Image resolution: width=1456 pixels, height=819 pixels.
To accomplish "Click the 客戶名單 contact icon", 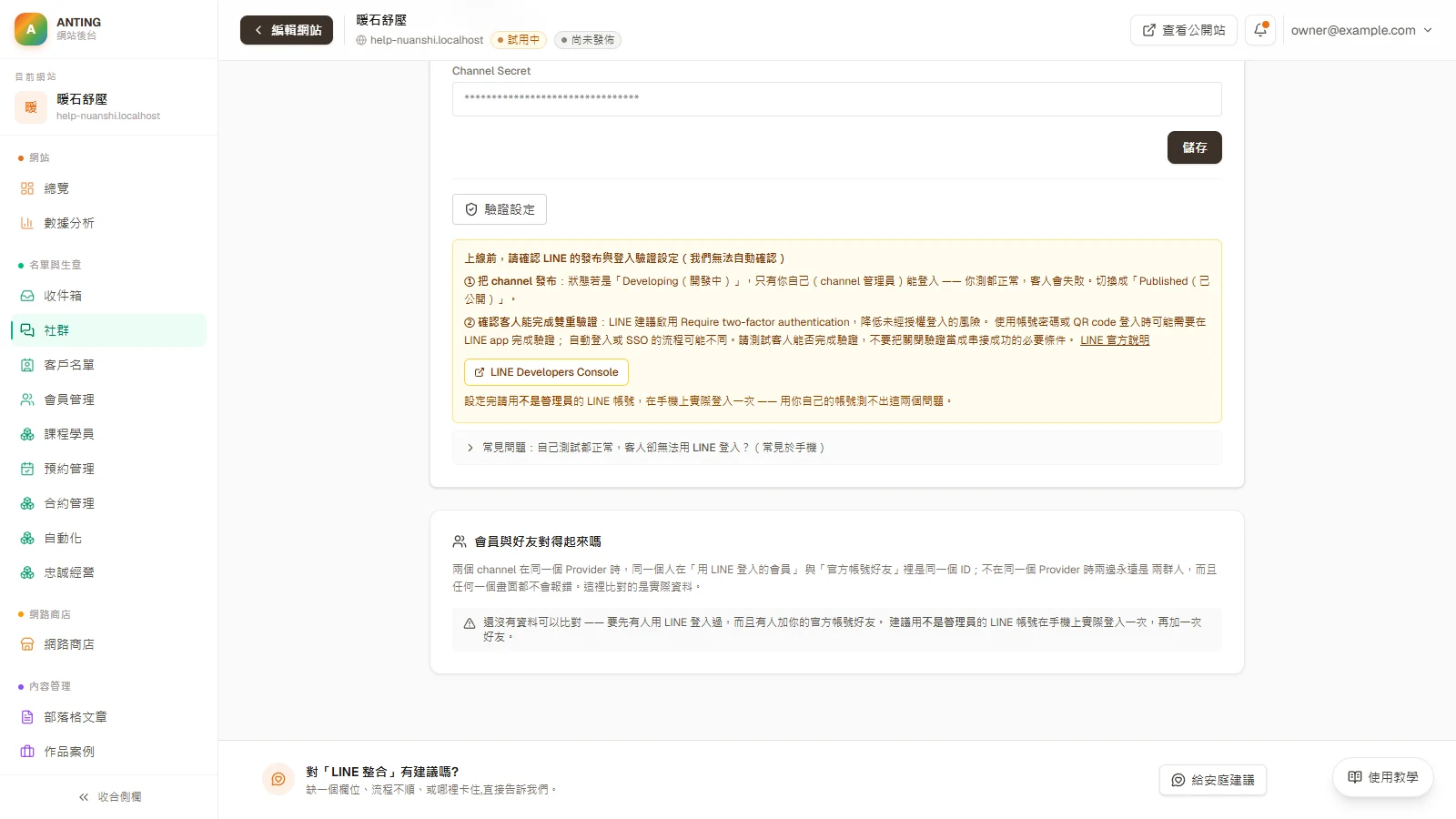I will pyautogui.click(x=27, y=365).
